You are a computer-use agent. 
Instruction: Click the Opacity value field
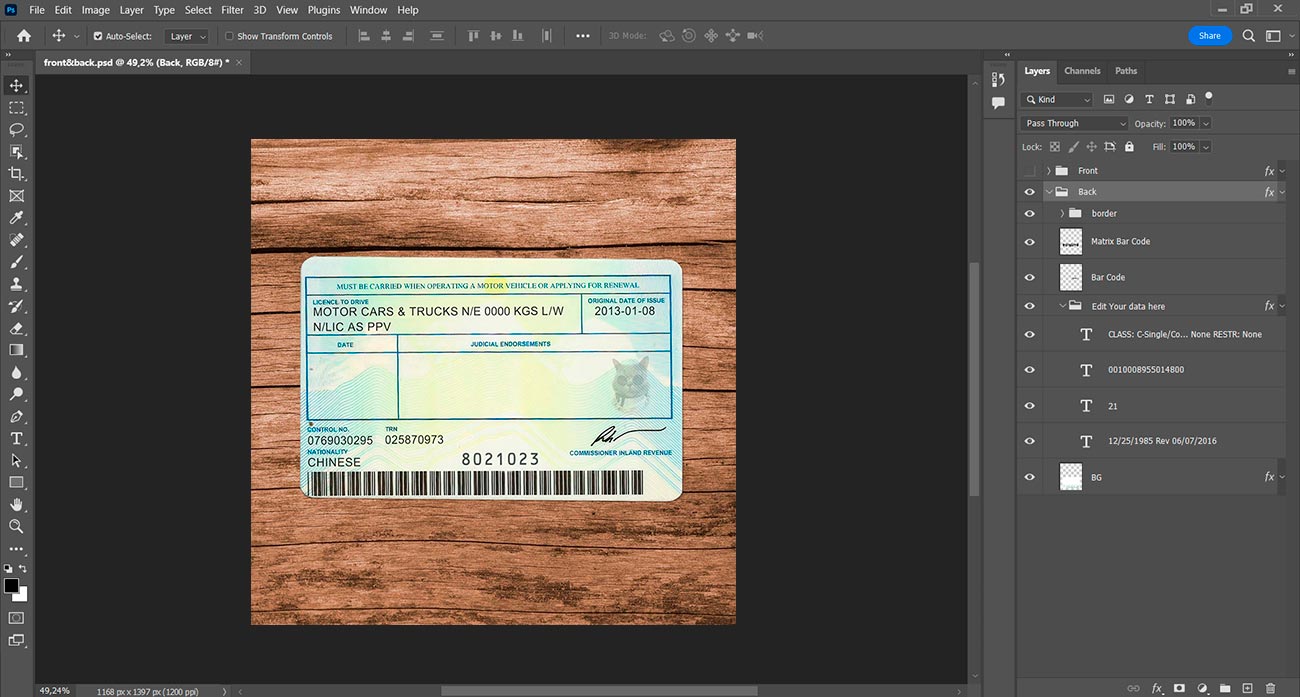pos(1183,123)
